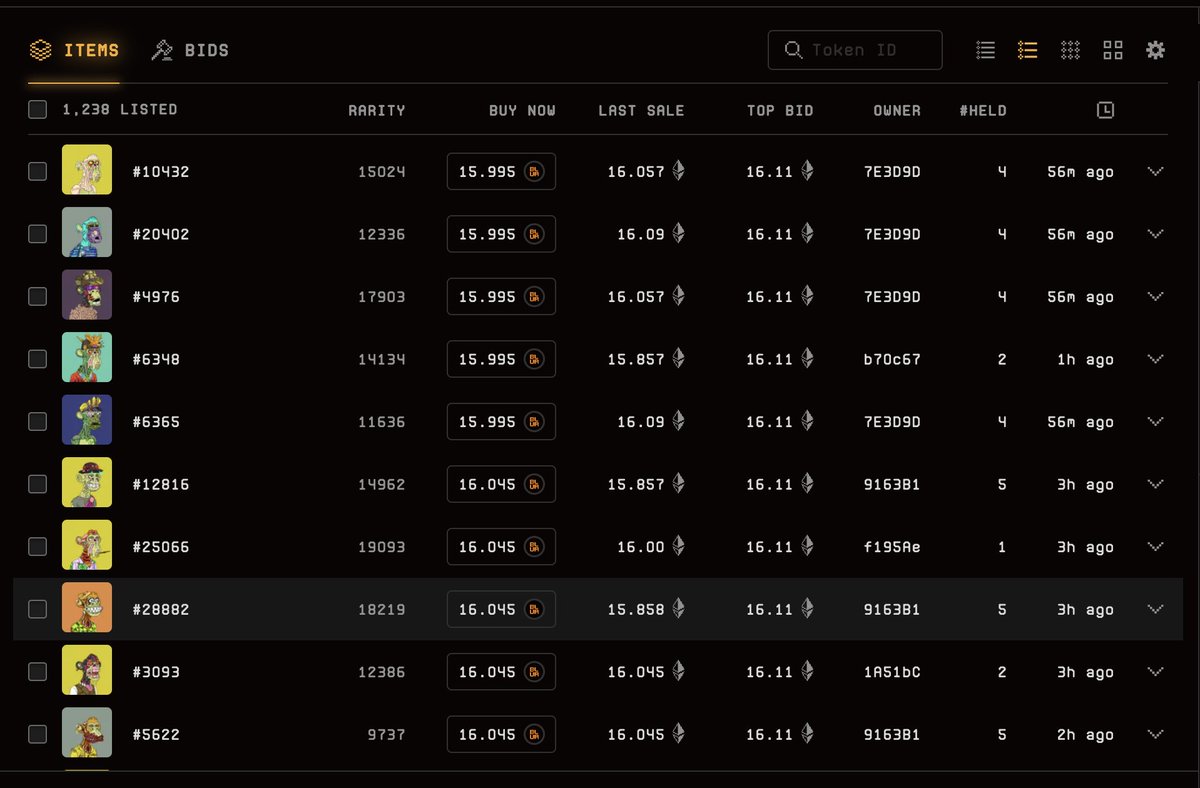This screenshot has height=788, width=1200.
Task: Open the settings gear icon
Action: (x=1155, y=50)
